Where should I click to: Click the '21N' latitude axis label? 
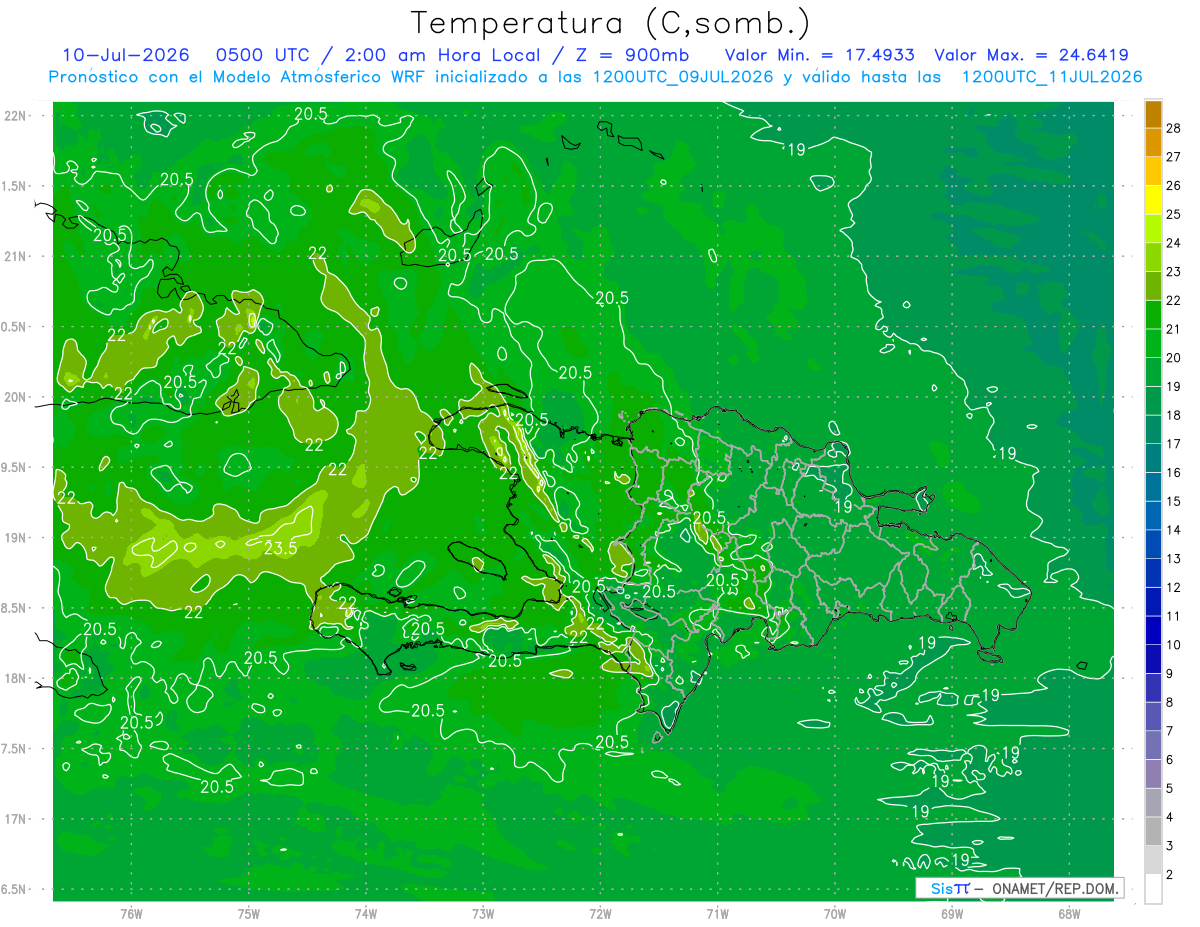tap(13, 256)
